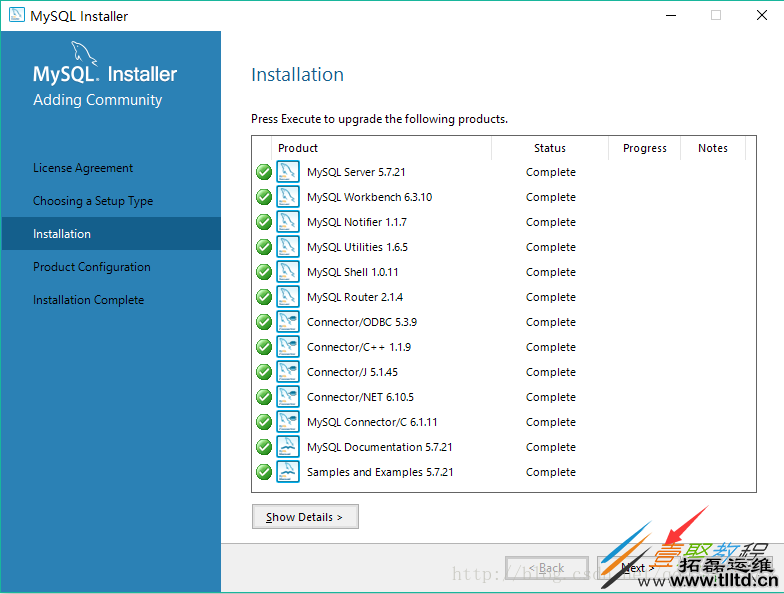Select the 'MySQL Server 5.7.21' row text
The image size is (784, 594).
tap(356, 172)
